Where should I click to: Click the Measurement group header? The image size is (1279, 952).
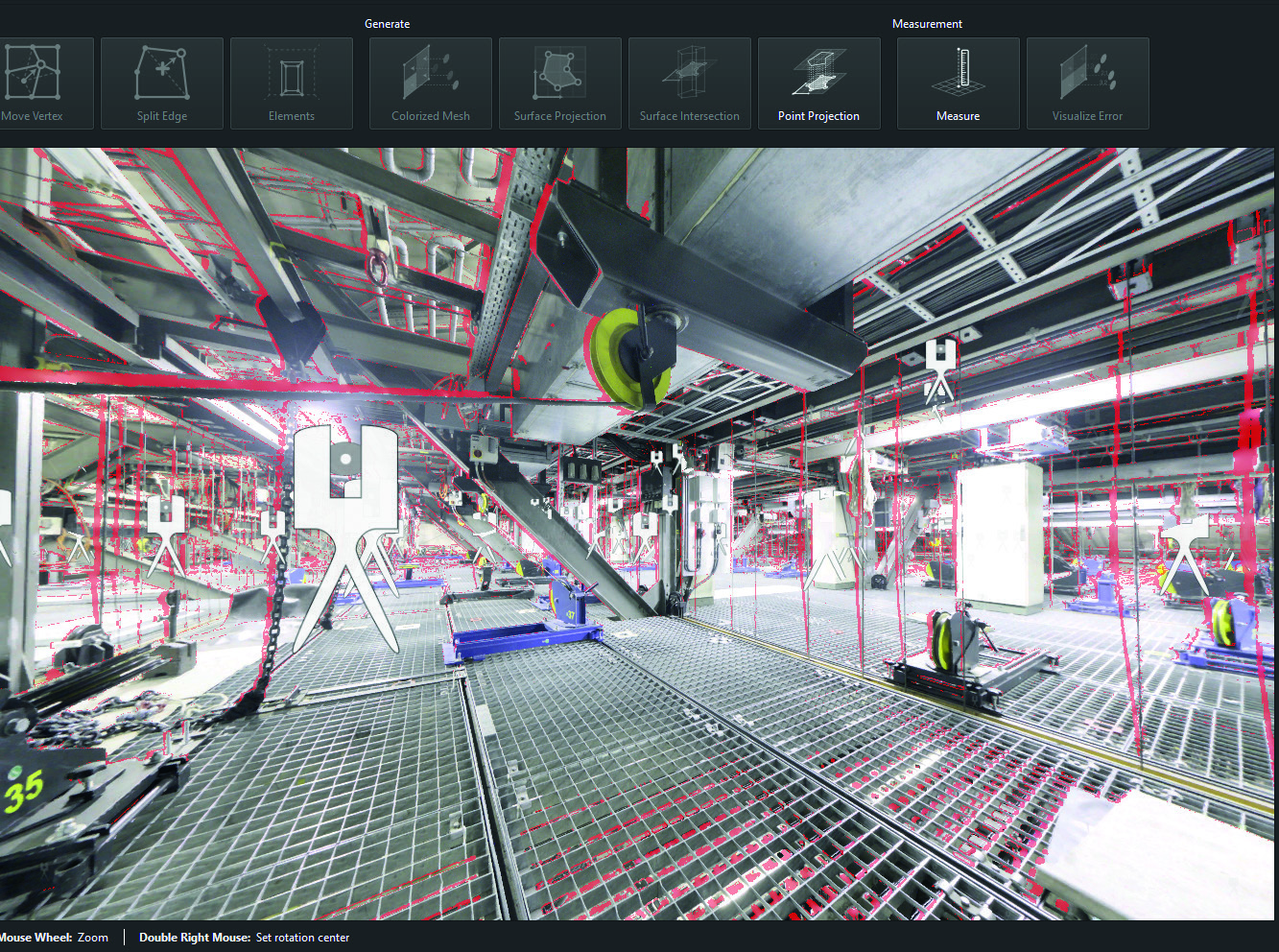click(927, 23)
